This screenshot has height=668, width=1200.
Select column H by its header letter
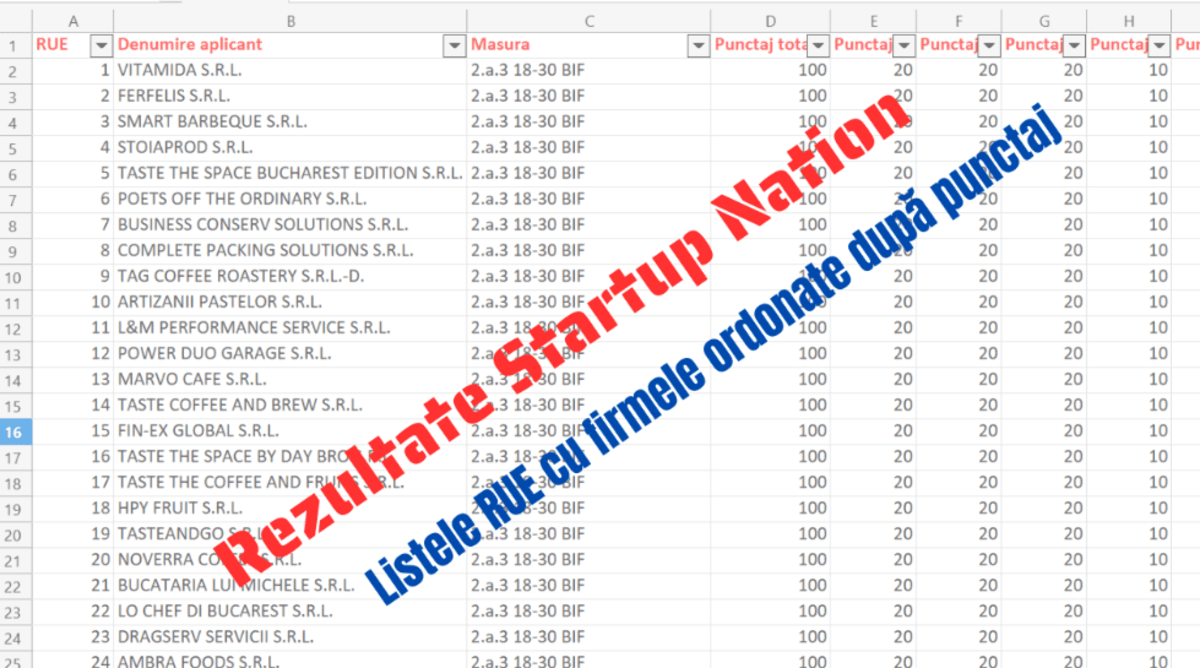click(1129, 21)
